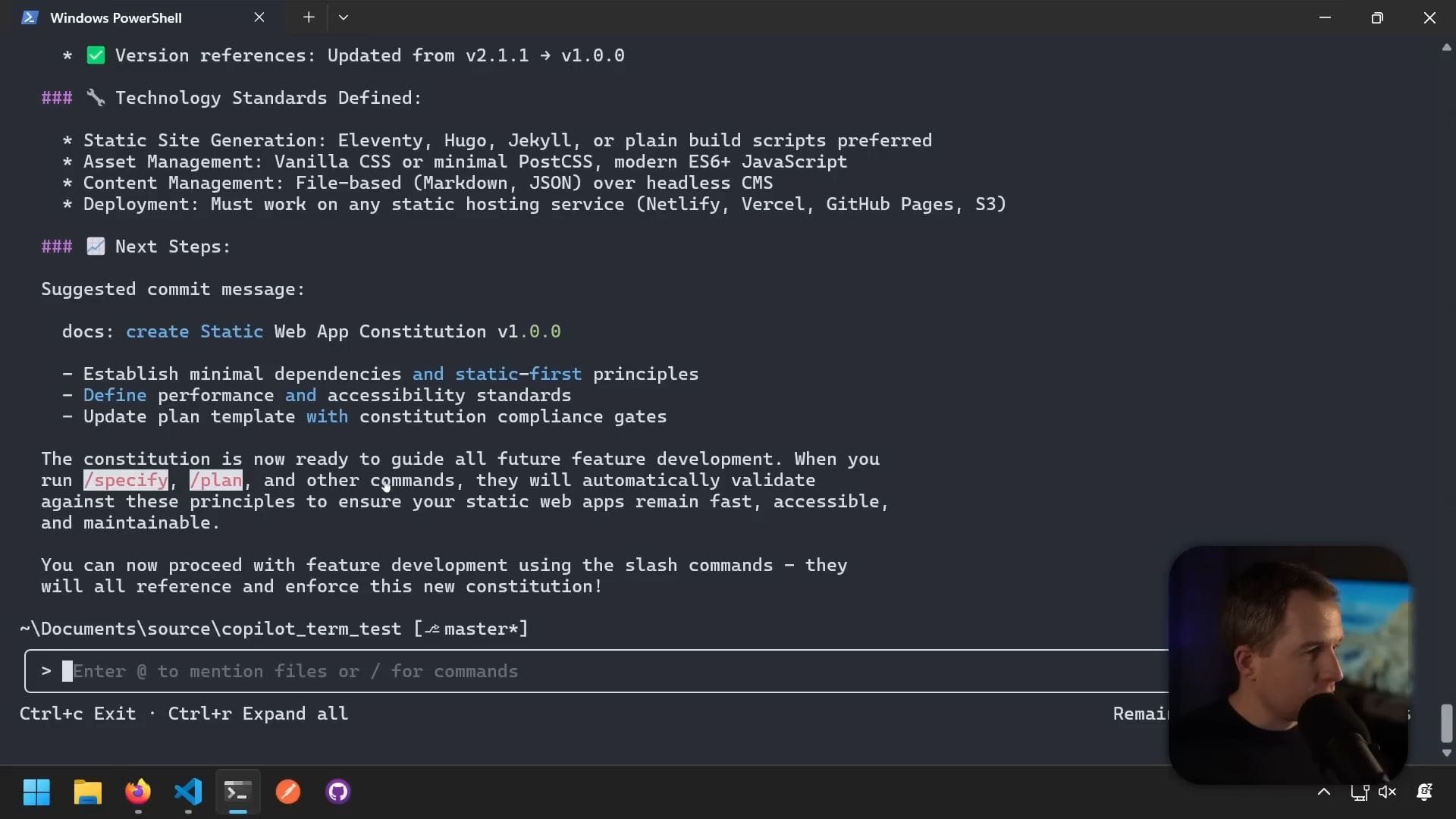Close the Windows PowerShell tab
Viewport: 1456px width, 819px height.
click(259, 17)
